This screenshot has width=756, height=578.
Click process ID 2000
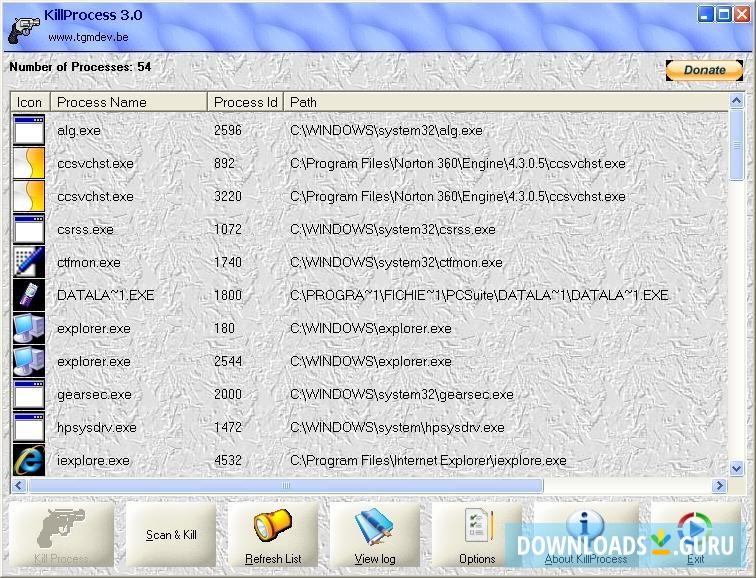click(228, 394)
